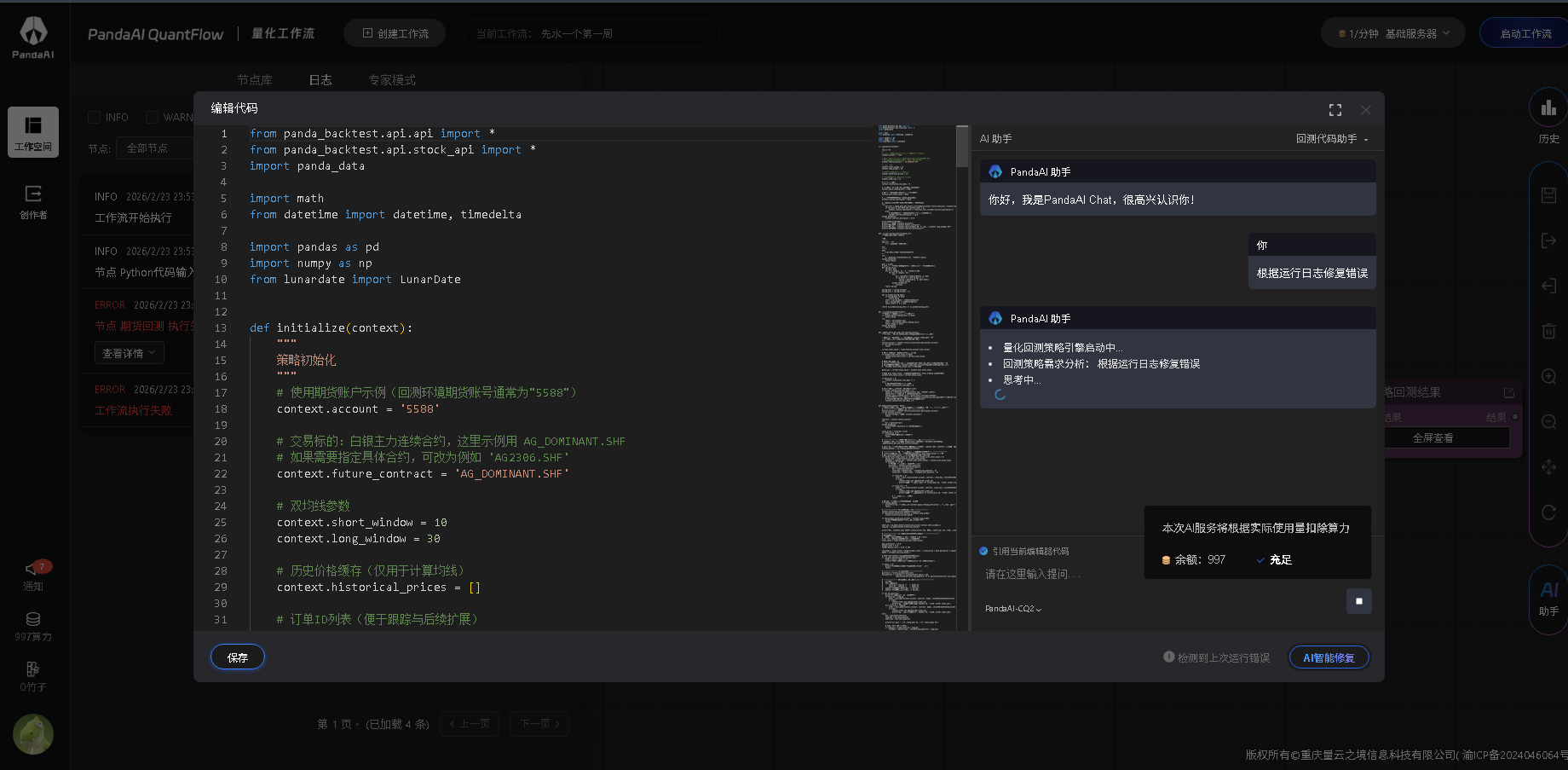Click the PandaAI logo in the sidebar

coord(33,38)
